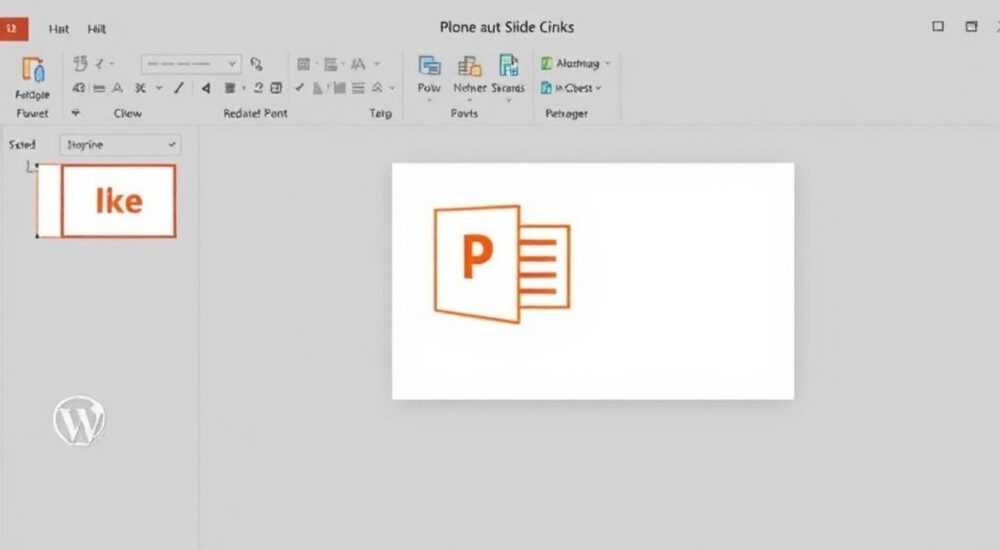
Task: Expand the arrow beside the scissors X icon
Action: click(x=159, y=88)
